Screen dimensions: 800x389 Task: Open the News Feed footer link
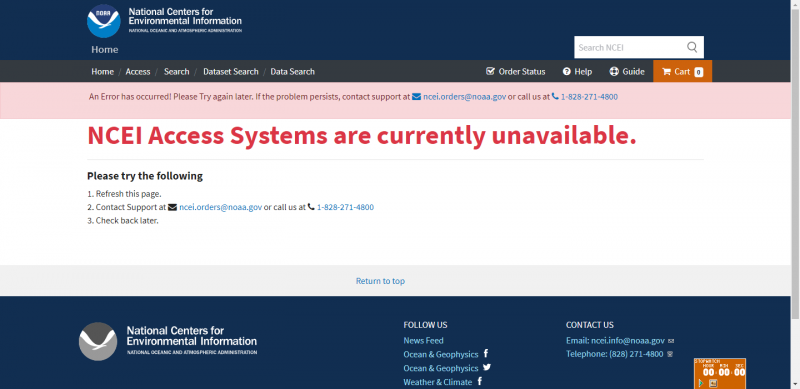423,341
